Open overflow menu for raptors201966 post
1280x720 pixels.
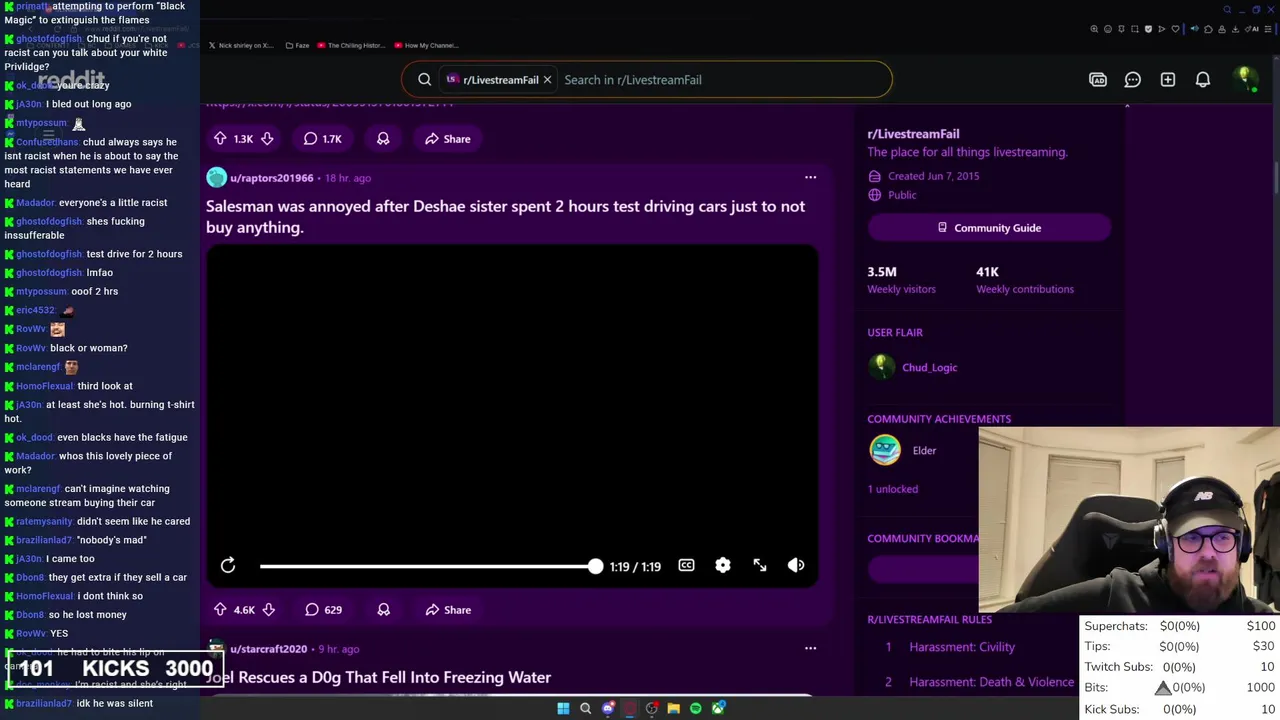[810, 177]
